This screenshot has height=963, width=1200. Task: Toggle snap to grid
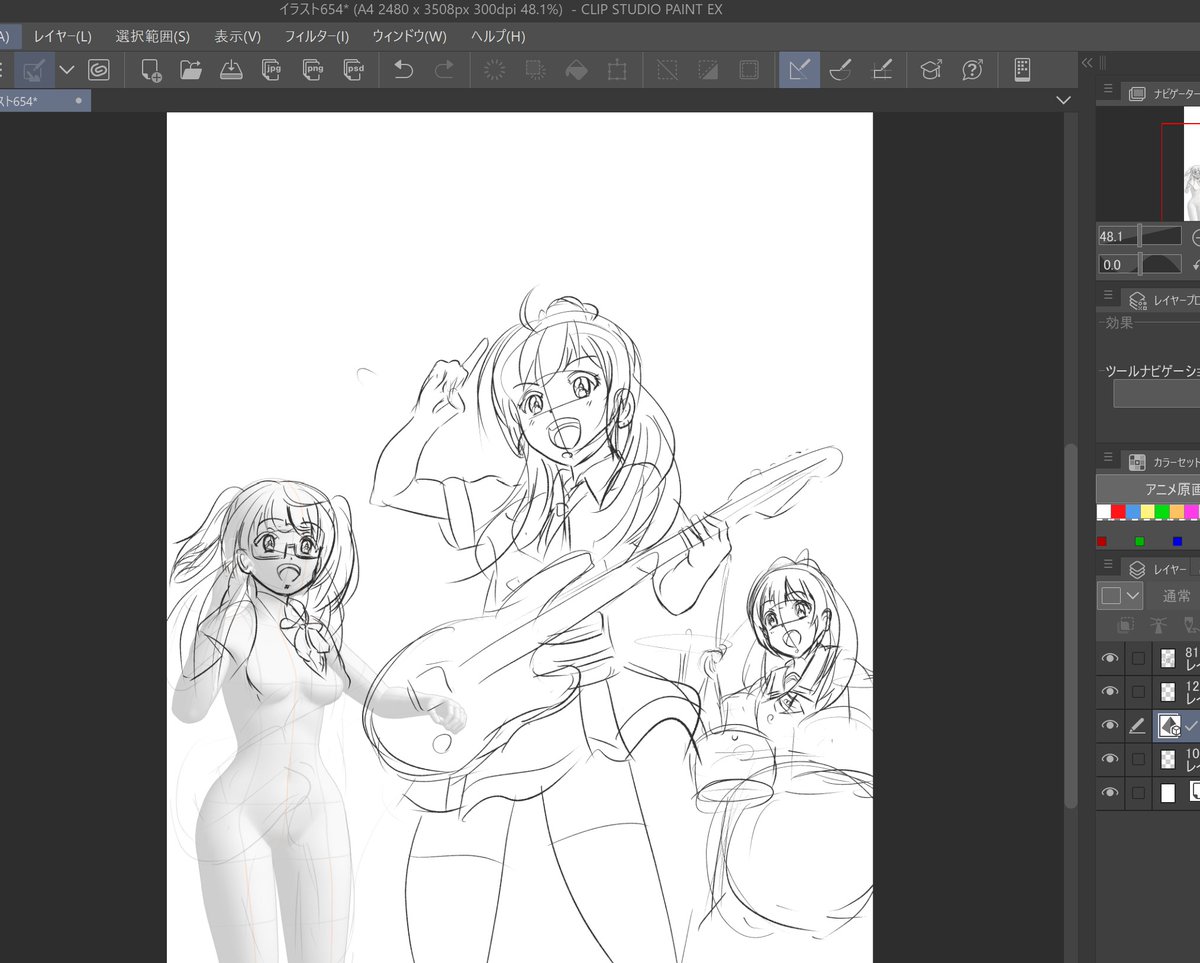[882, 70]
